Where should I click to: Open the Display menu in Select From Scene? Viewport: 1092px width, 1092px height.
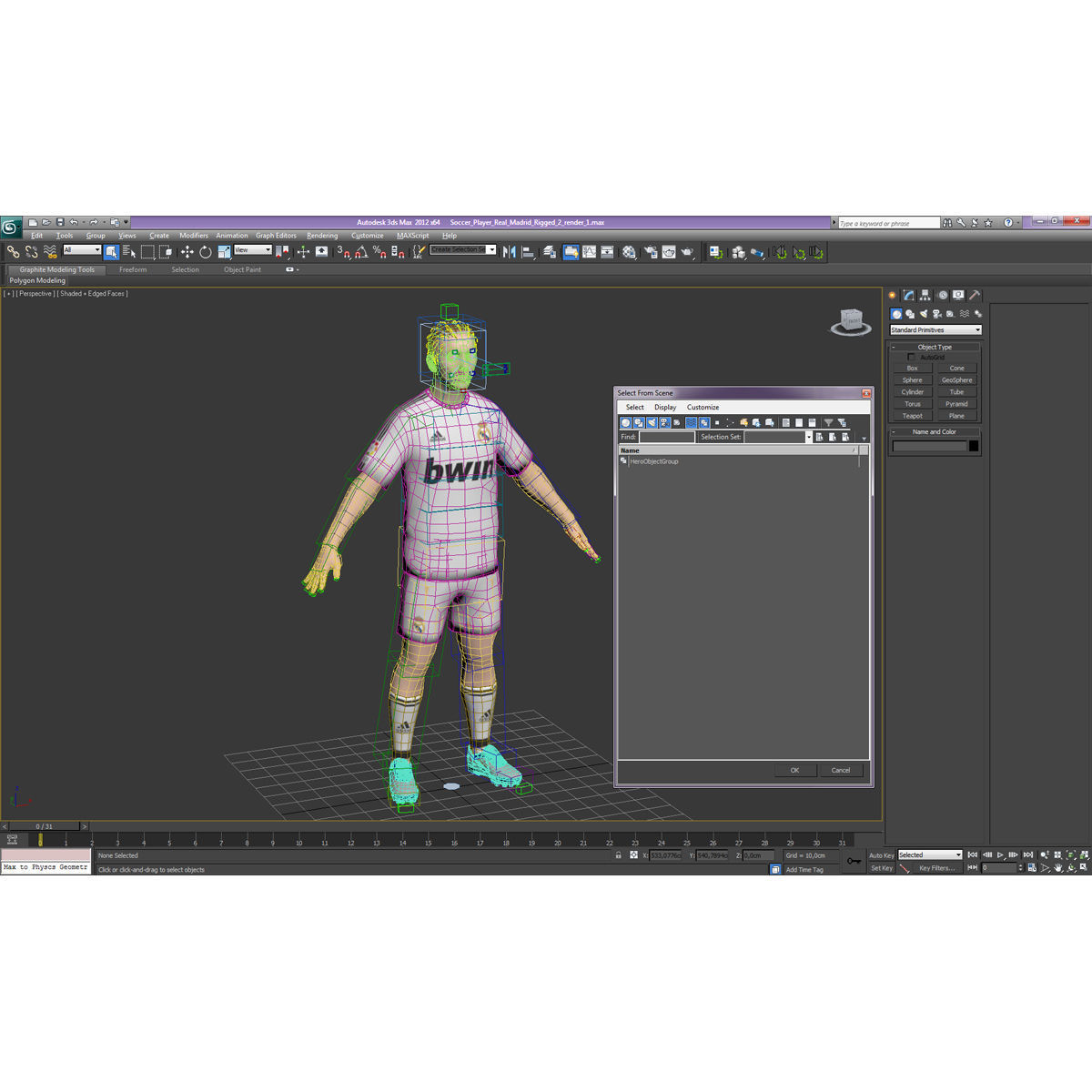pos(665,408)
